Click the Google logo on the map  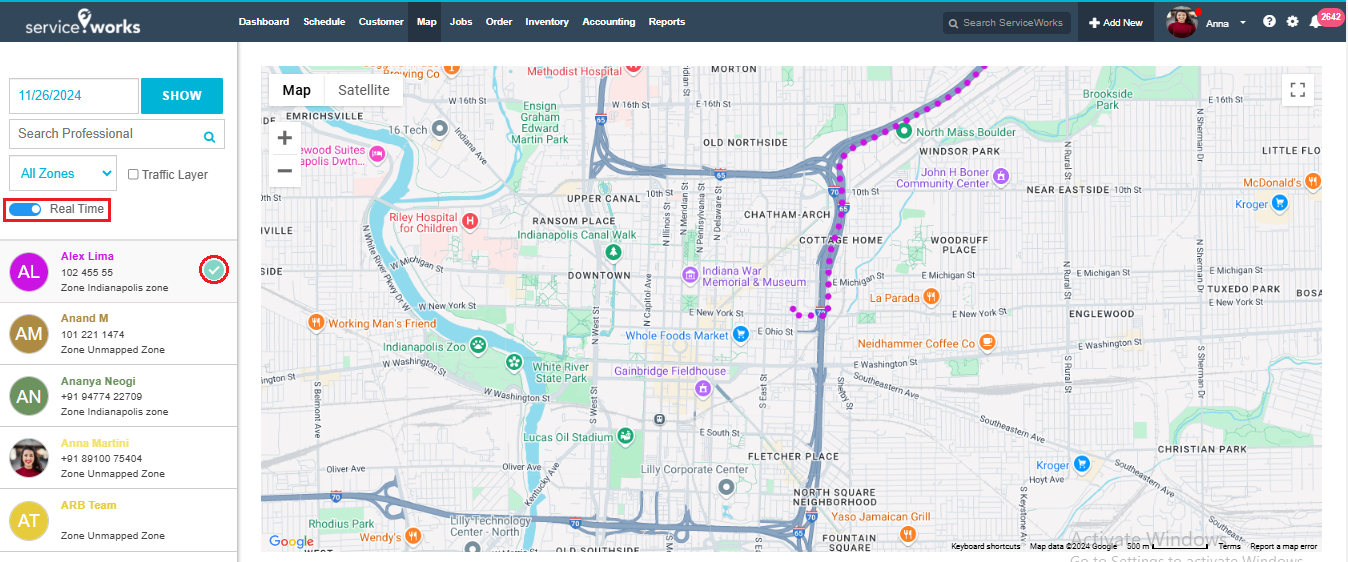(x=291, y=541)
